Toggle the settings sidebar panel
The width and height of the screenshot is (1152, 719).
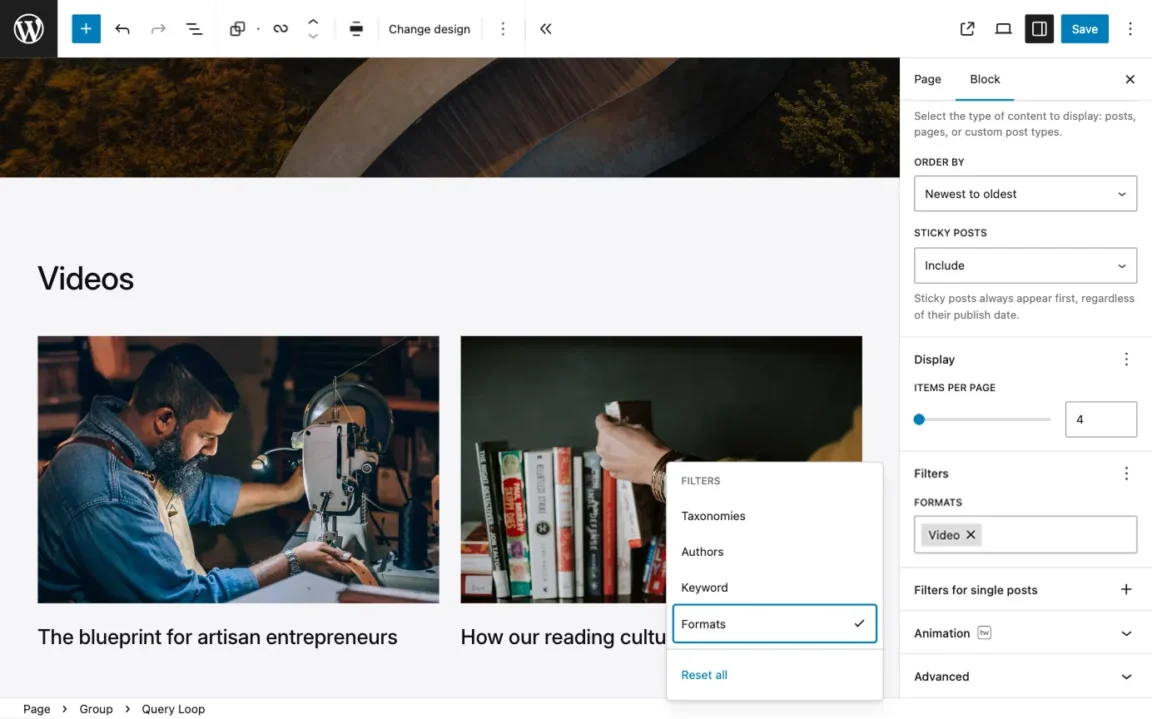(1039, 29)
